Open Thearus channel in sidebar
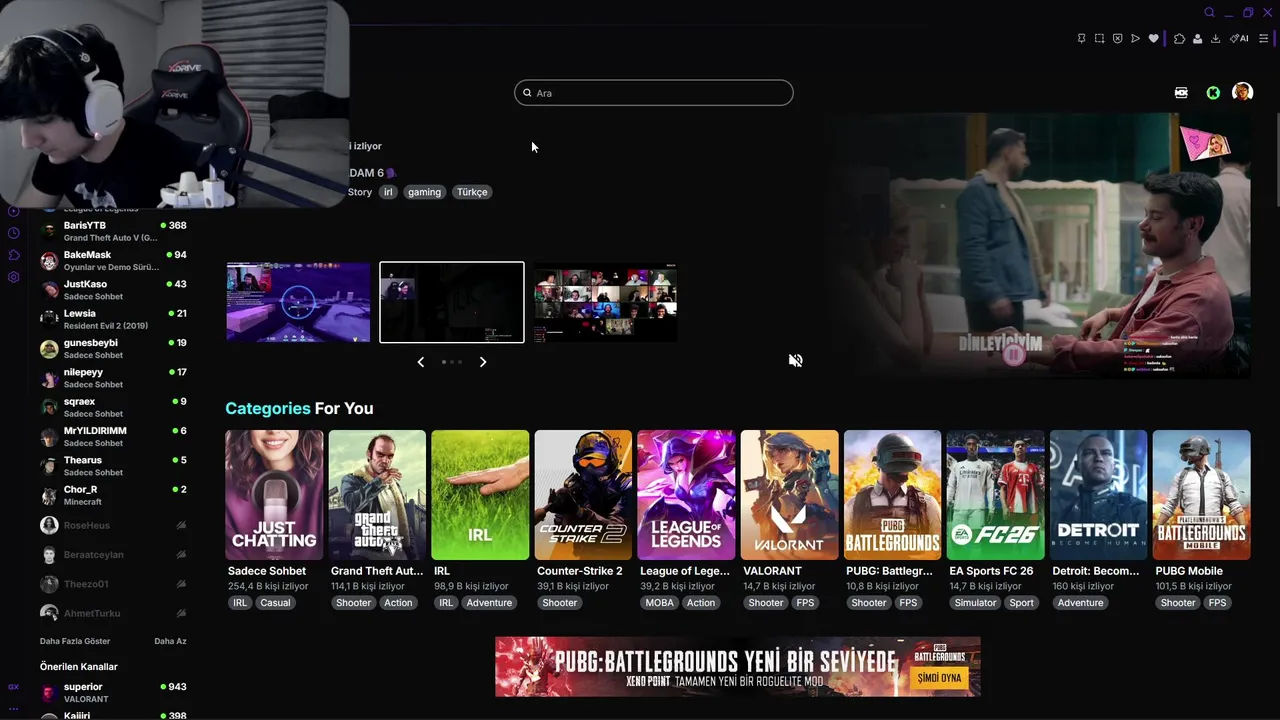Image resolution: width=1280 pixels, height=720 pixels. pyautogui.click(x=113, y=466)
